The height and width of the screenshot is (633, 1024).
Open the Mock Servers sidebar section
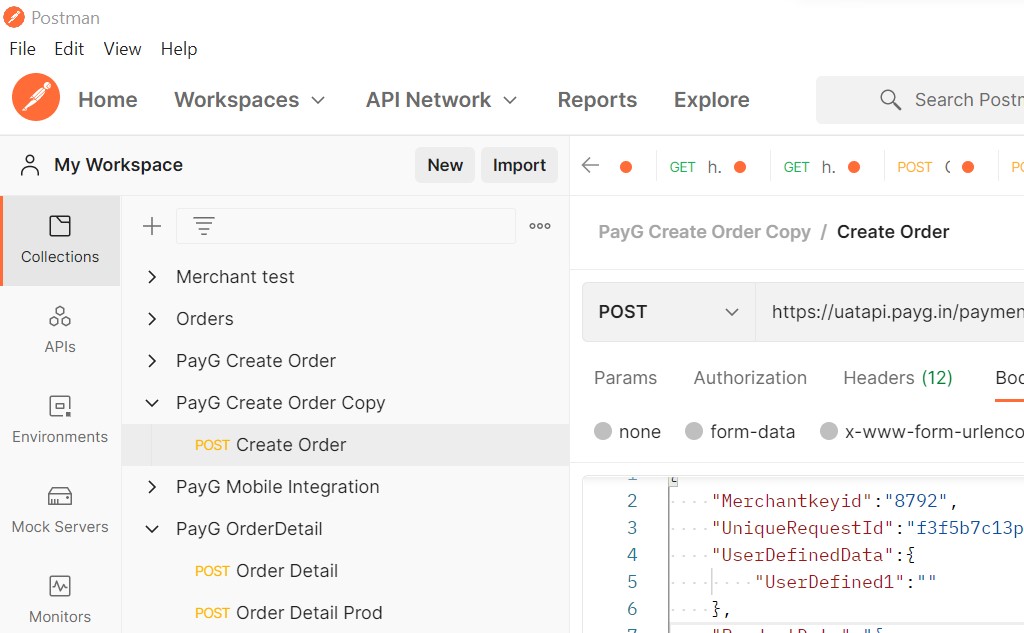(60, 510)
